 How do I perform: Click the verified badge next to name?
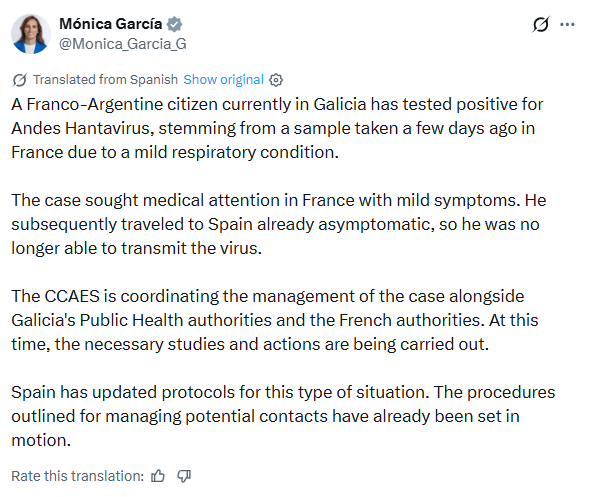pos(174,24)
